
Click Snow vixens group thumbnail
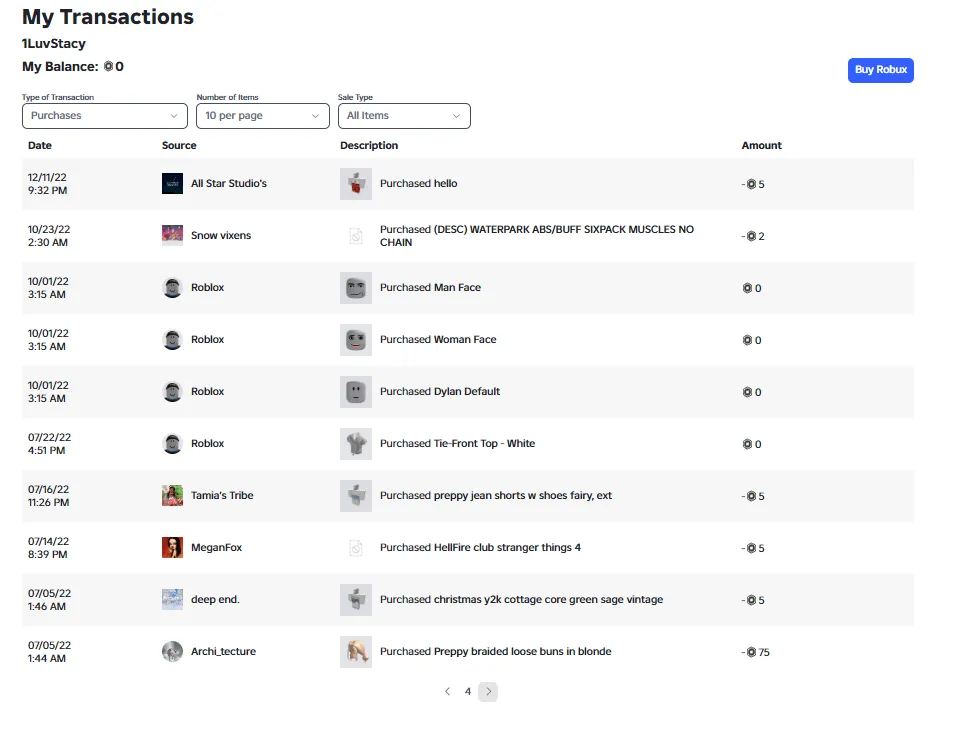point(172,235)
